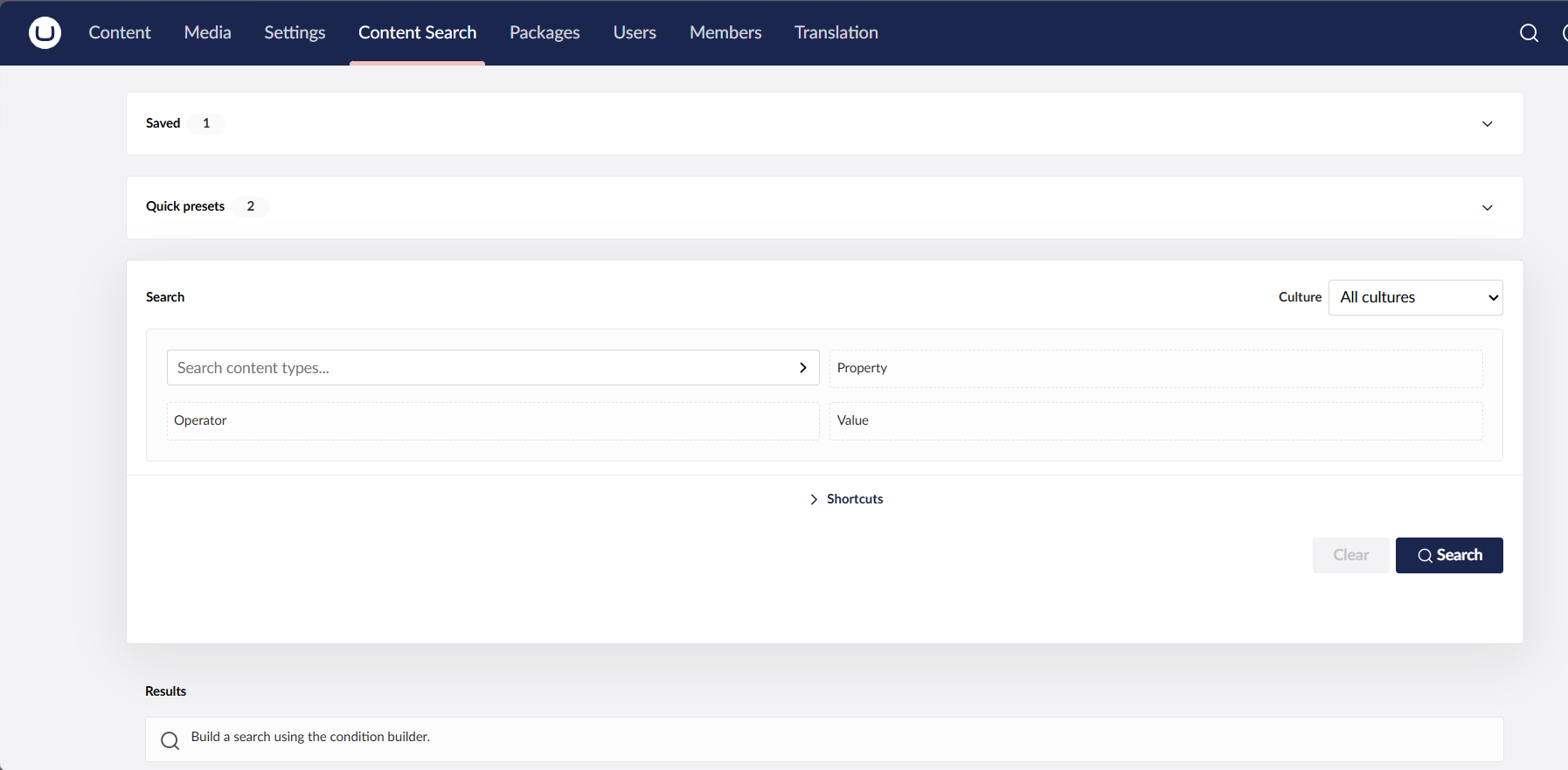This screenshot has height=770, width=1568.
Task: Click 'Build a search using the condition builder' text
Action: [x=310, y=737]
